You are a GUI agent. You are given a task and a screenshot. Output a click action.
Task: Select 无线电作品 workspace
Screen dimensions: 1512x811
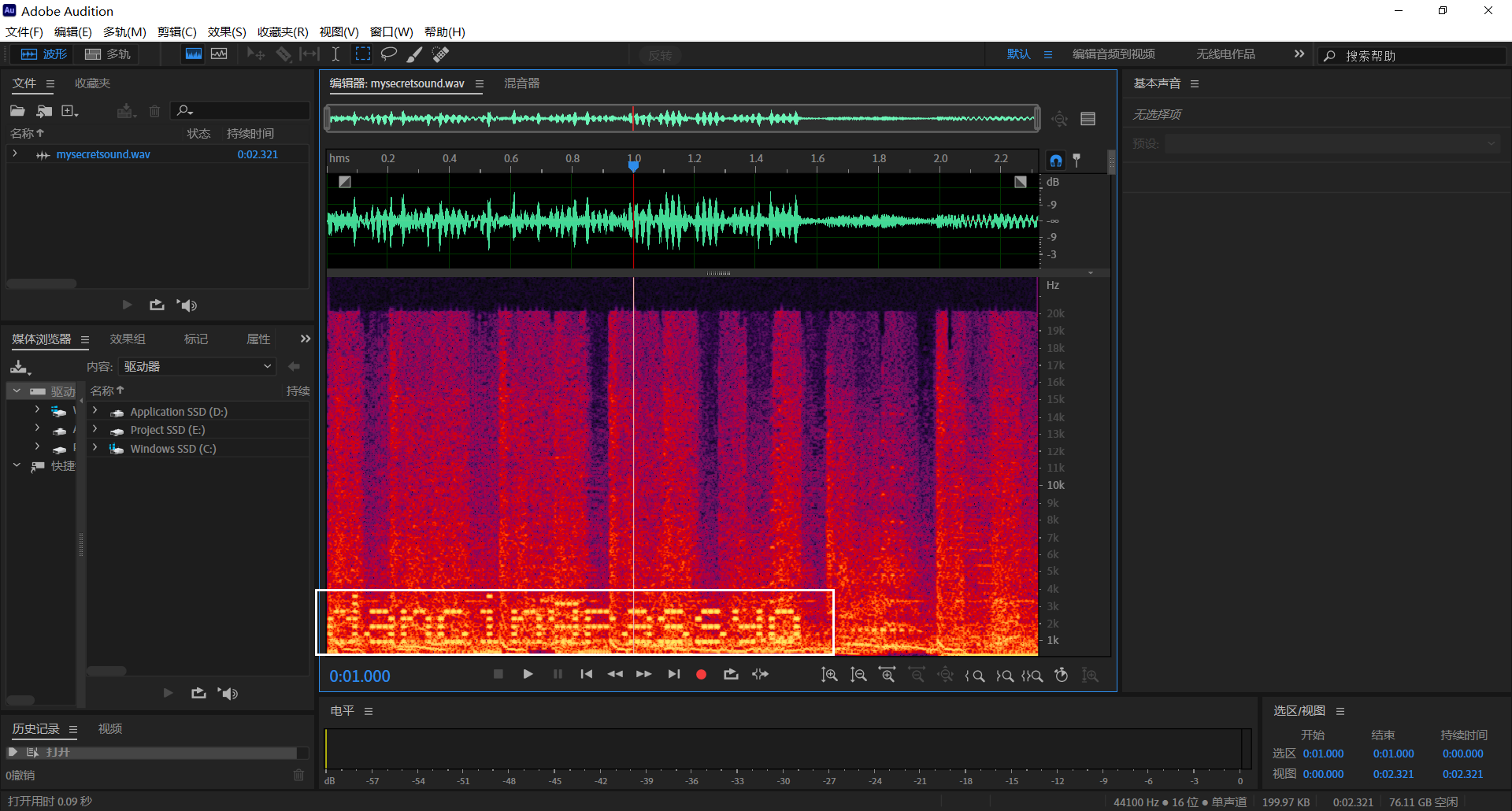coord(1225,54)
